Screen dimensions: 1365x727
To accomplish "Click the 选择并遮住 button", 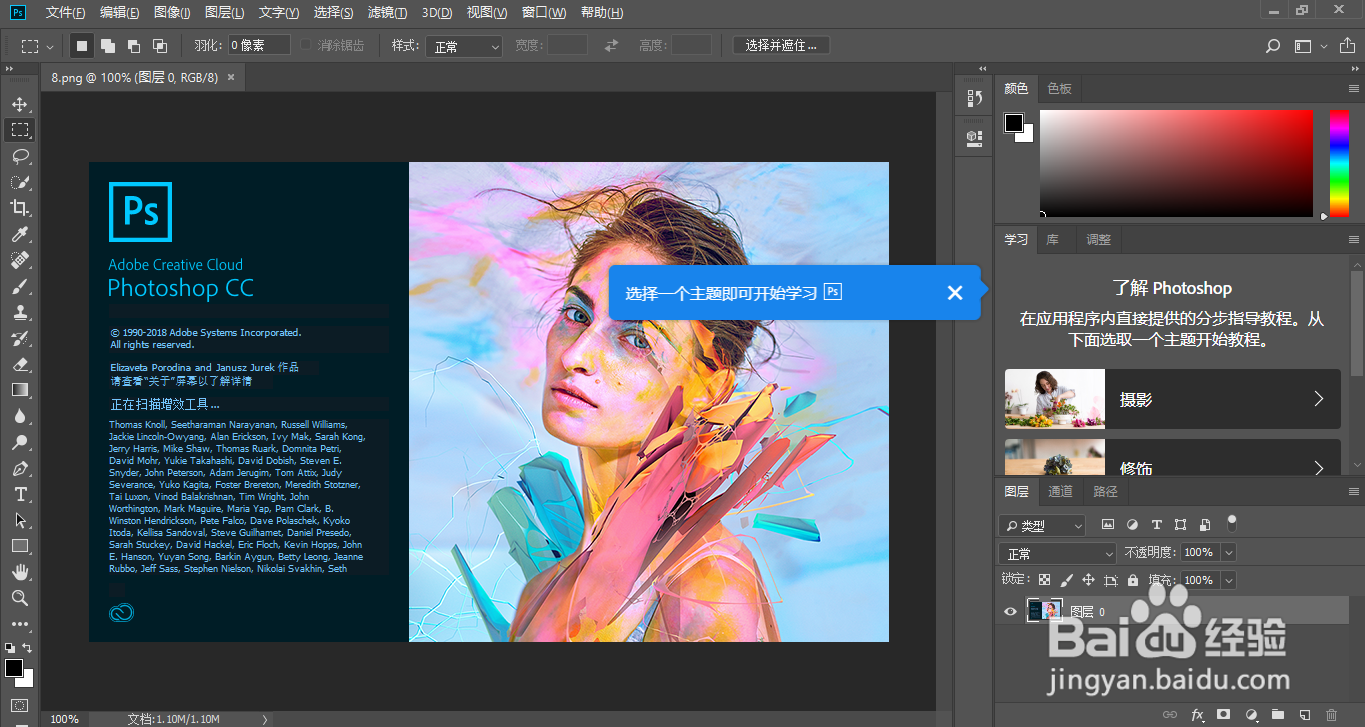I will click(781, 46).
